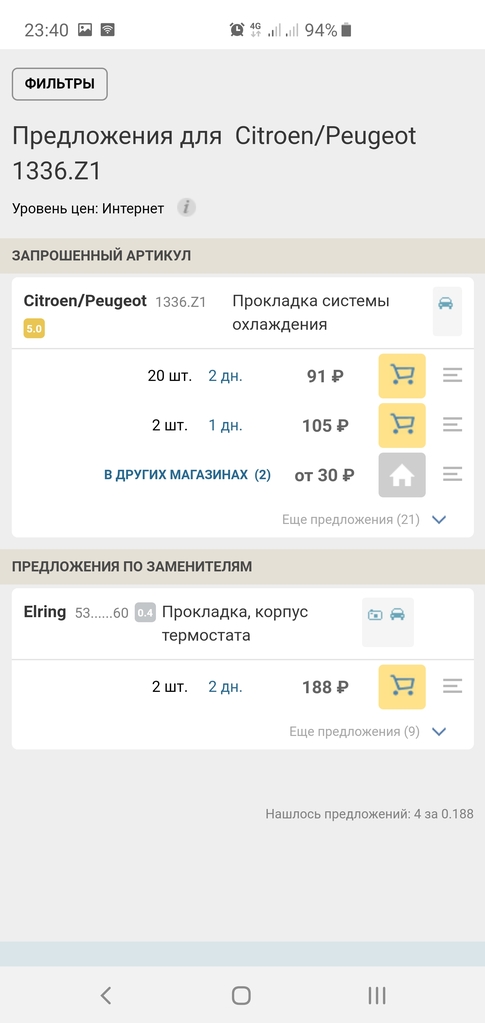Screen dimensions: 485x1023
Task: Tap the price level info icon
Action: click(187, 208)
